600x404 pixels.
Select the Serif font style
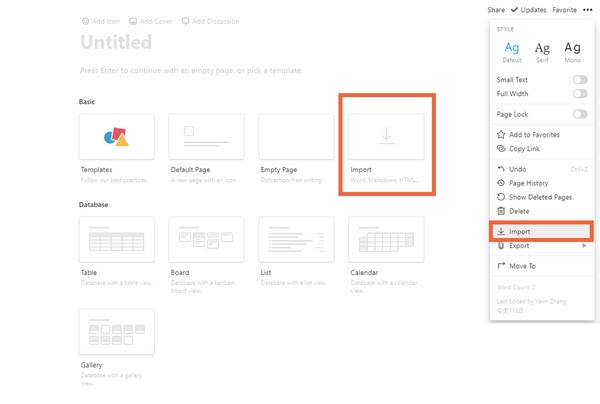pyautogui.click(x=542, y=52)
